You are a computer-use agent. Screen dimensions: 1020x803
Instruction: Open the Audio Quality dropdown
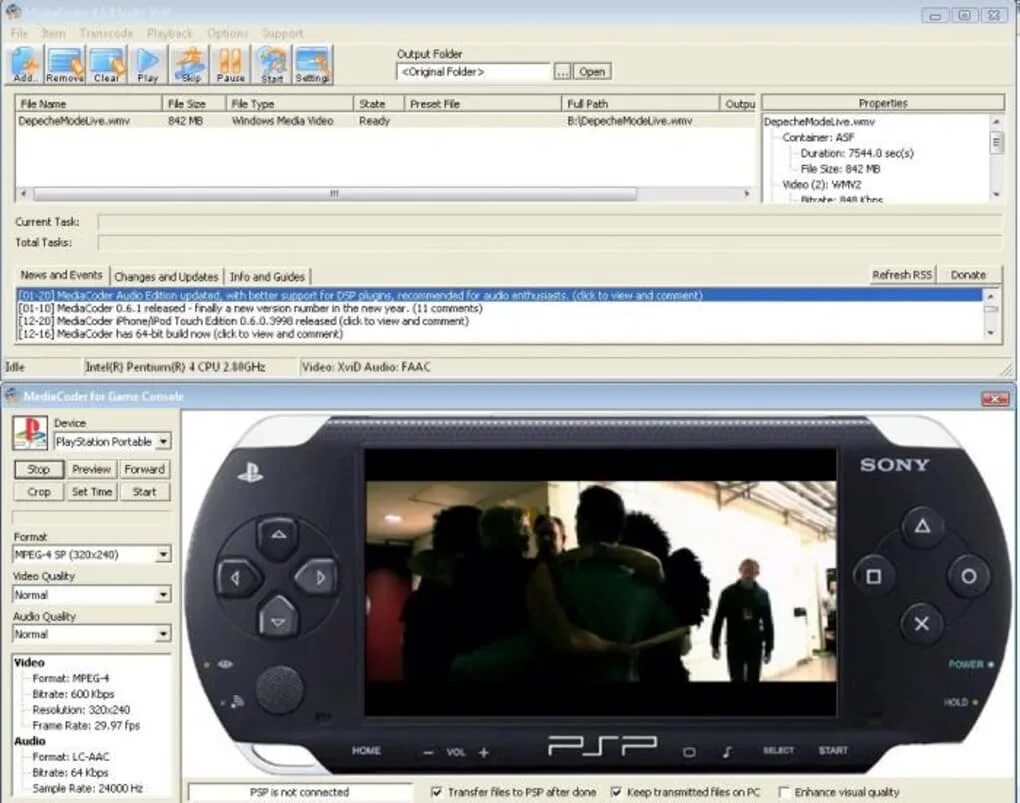coord(92,634)
